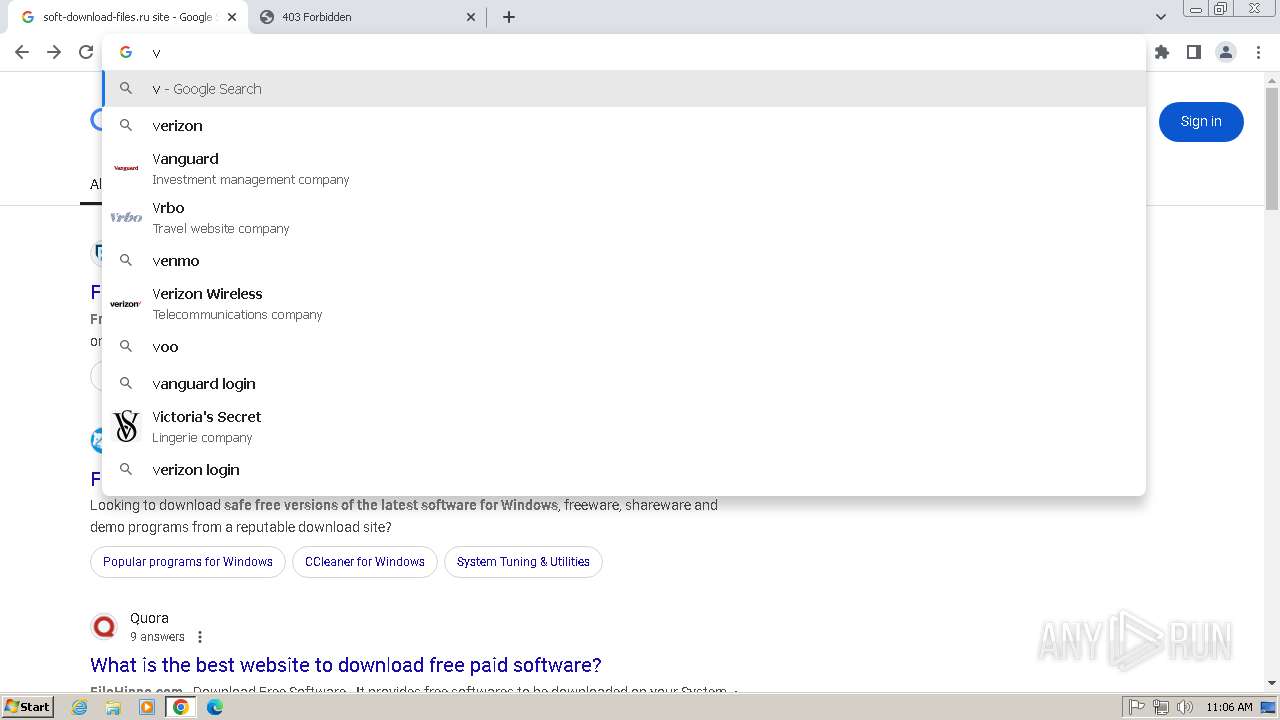Open Windows Media Player taskbar icon
Screen dimensions: 1280x720
pos(147,707)
